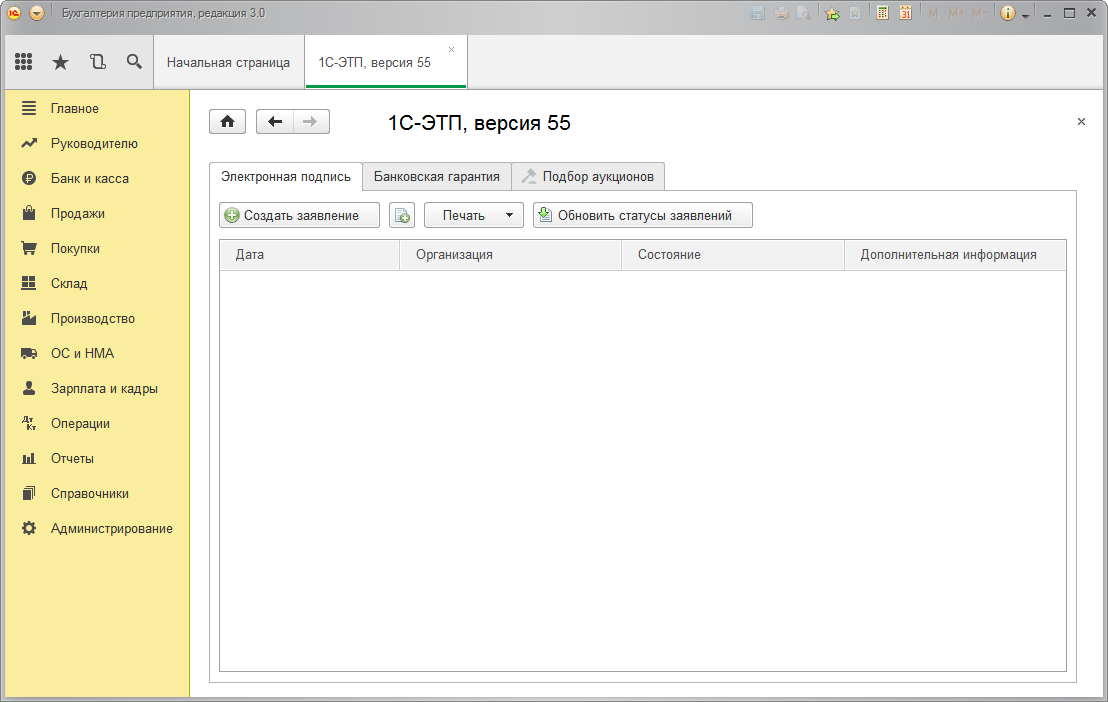
Task: Switch to Подбор аукционов tab
Action: (x=588, y=177)
